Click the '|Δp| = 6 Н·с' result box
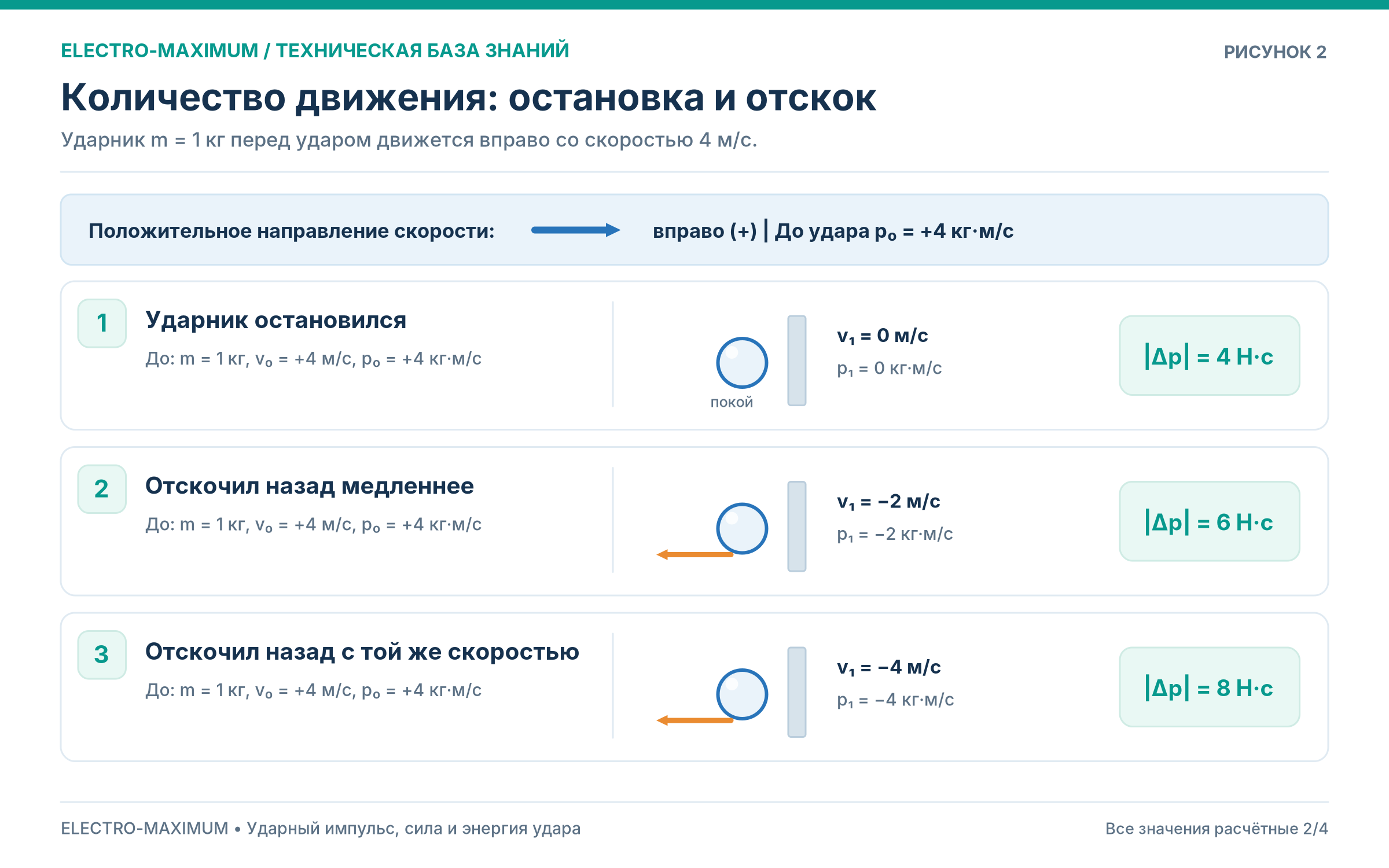 [1210, 521]
